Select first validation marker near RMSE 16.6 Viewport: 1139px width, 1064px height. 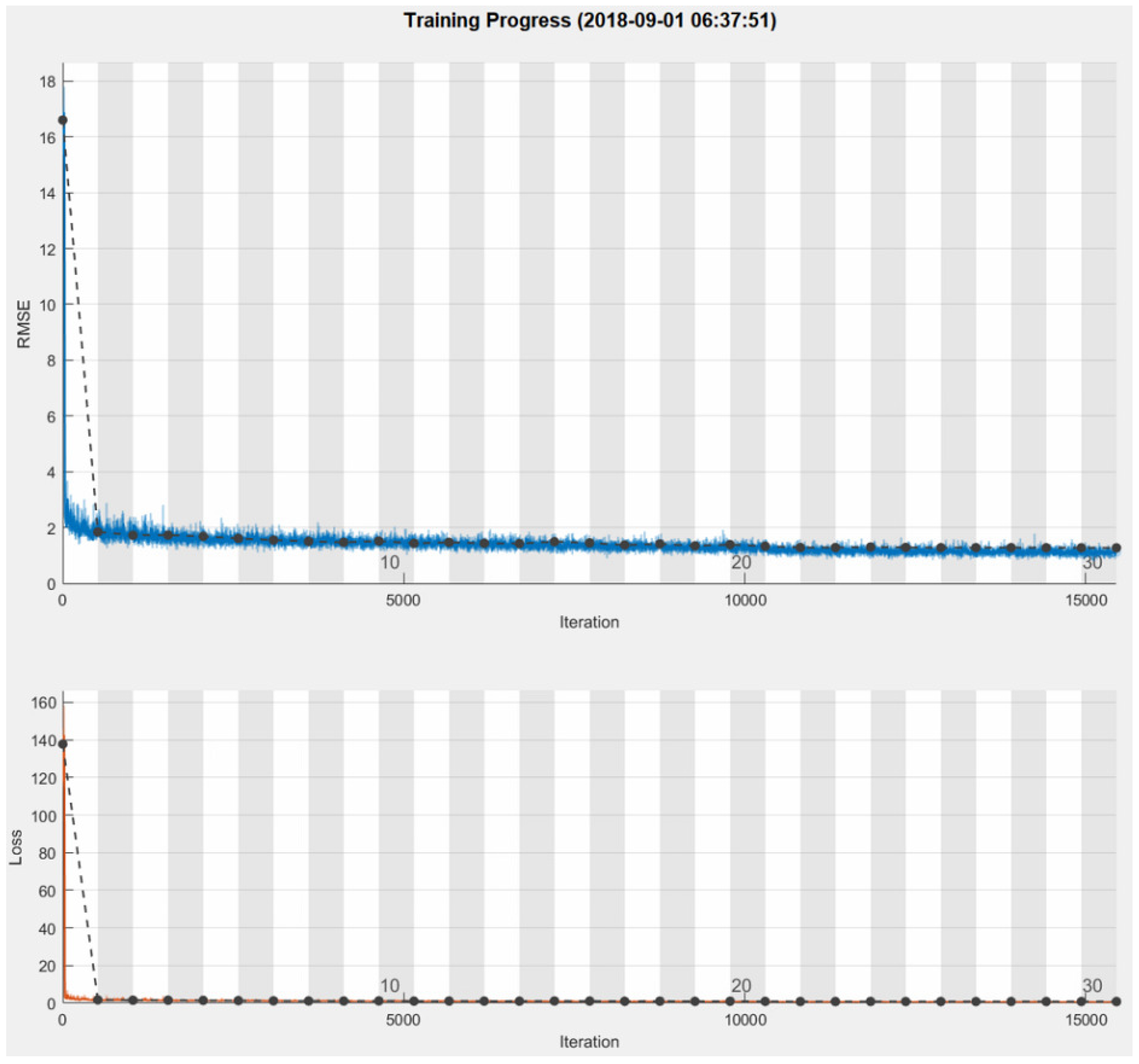[x=63, y=120]
